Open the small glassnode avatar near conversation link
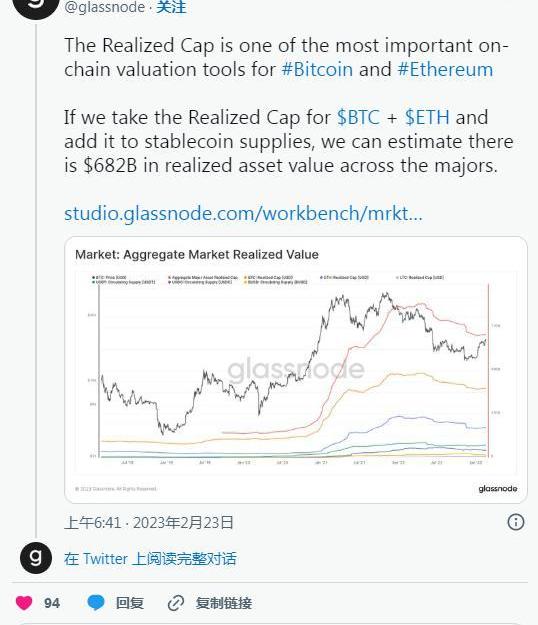538x625 pixels. 36,558
